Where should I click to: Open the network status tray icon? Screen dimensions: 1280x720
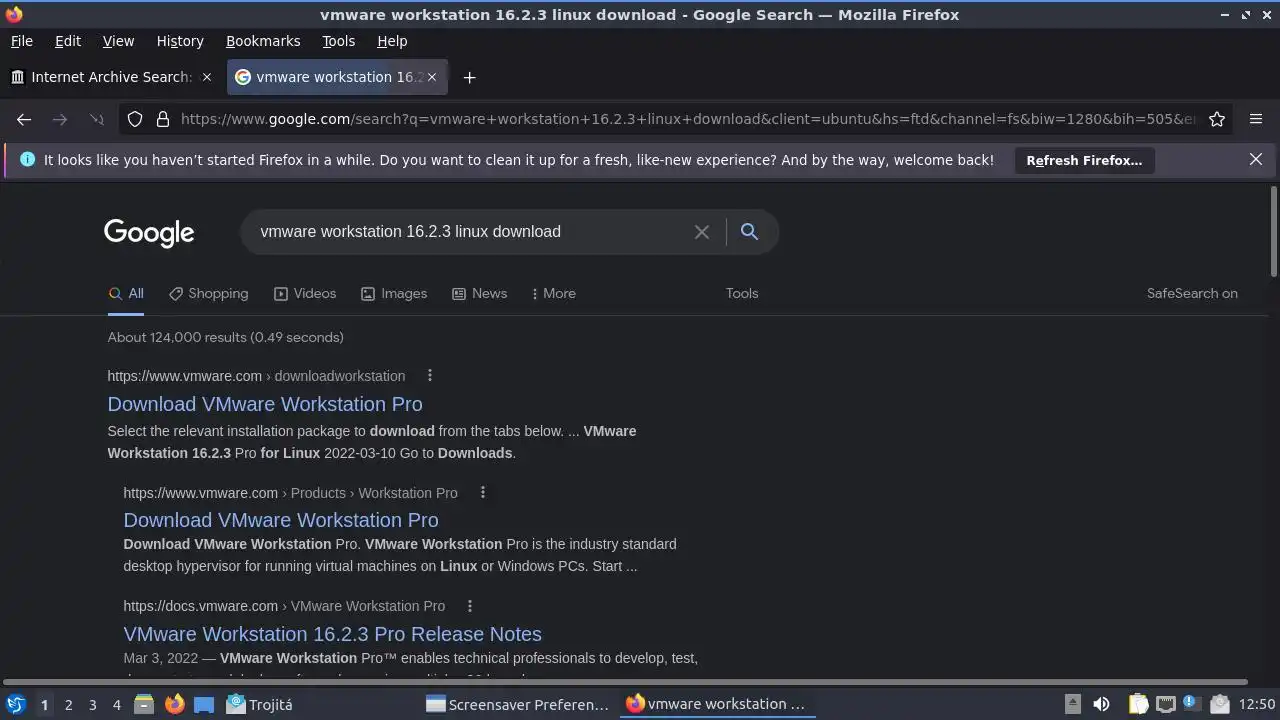click(1165, 704)
